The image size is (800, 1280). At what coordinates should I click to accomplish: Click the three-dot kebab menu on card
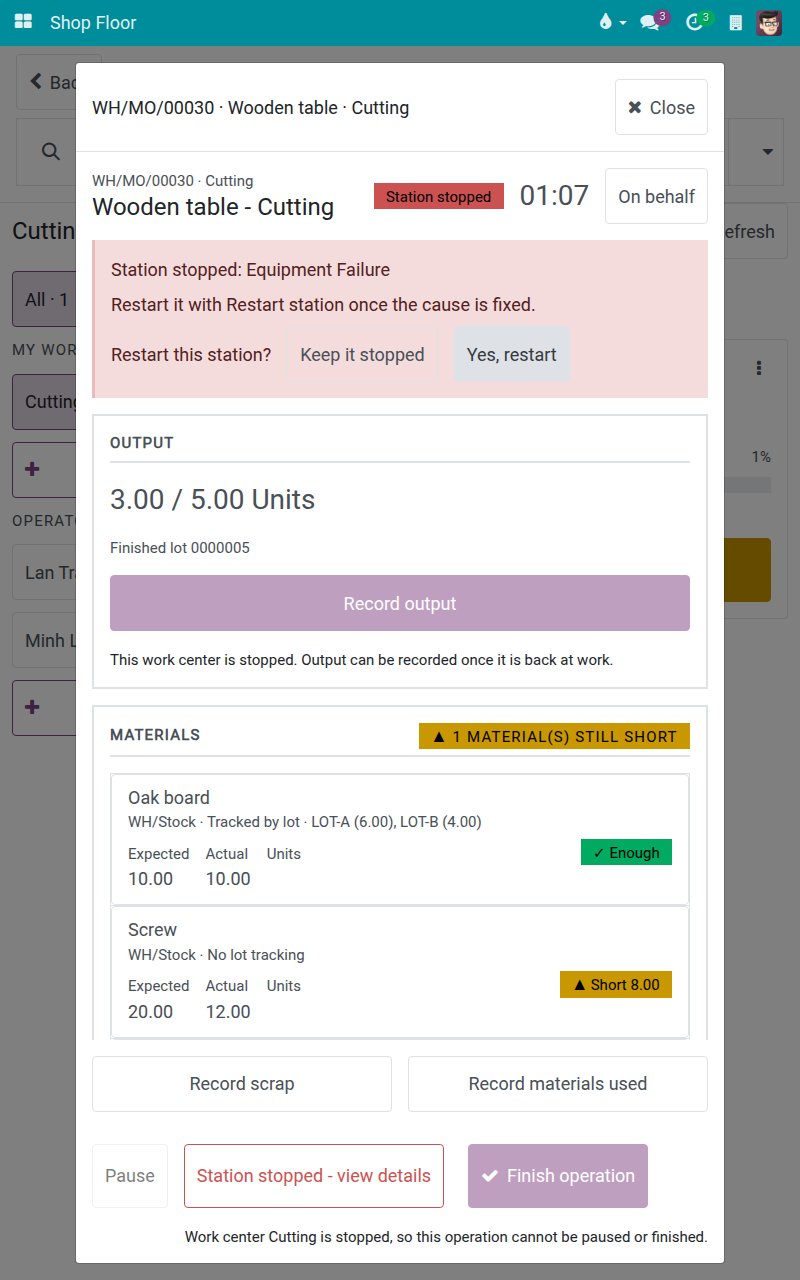(760, 368)
